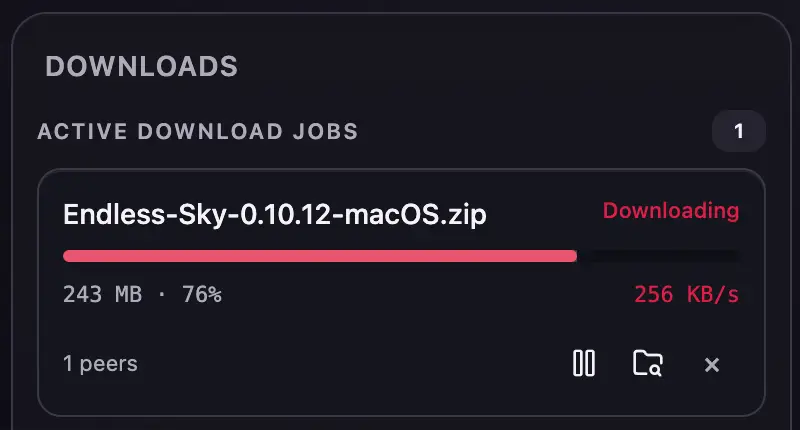Viewport: 800px width, 430px height.
Task: Click the 243 MB downloaded amount
Action: (x=103, y=294)
